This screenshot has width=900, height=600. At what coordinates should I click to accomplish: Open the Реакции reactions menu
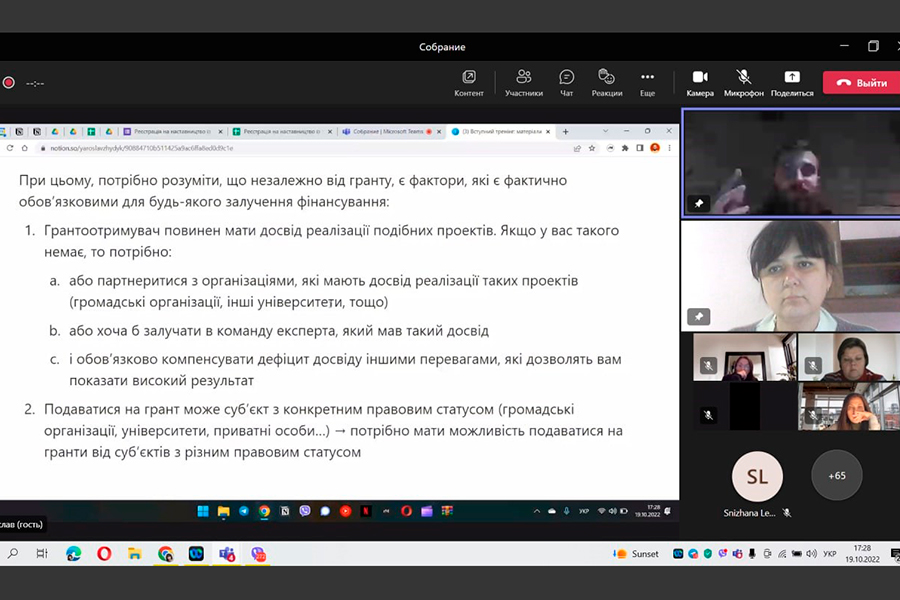point(606,82)
